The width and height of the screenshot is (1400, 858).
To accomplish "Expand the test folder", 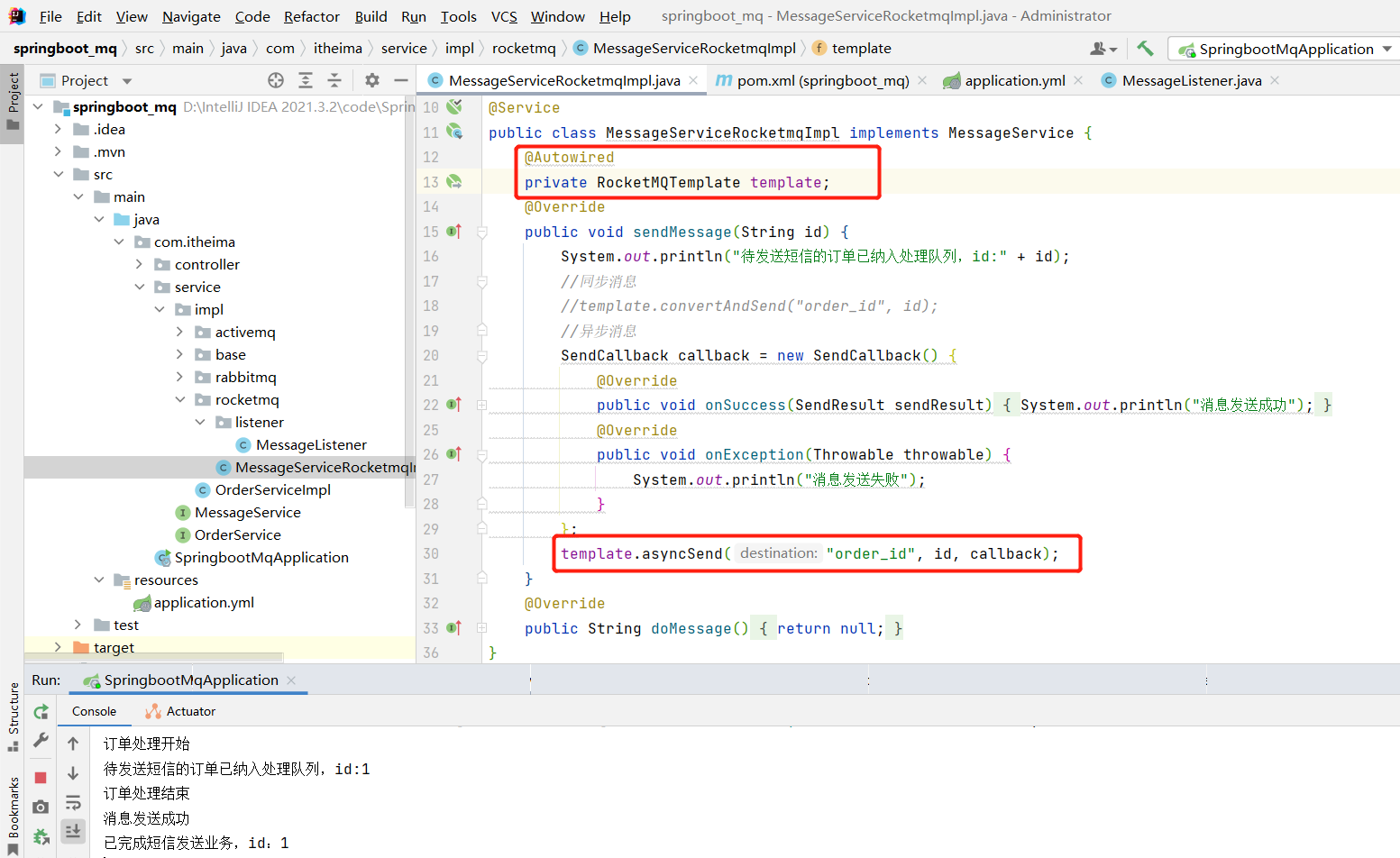I will (78, 625).
